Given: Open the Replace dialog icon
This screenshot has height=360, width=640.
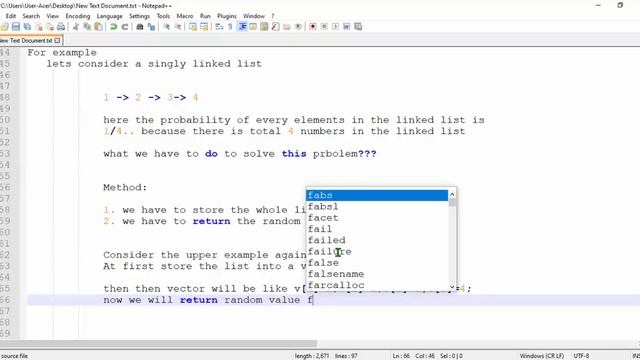Looking at the screenshot, I should [151, 27].
